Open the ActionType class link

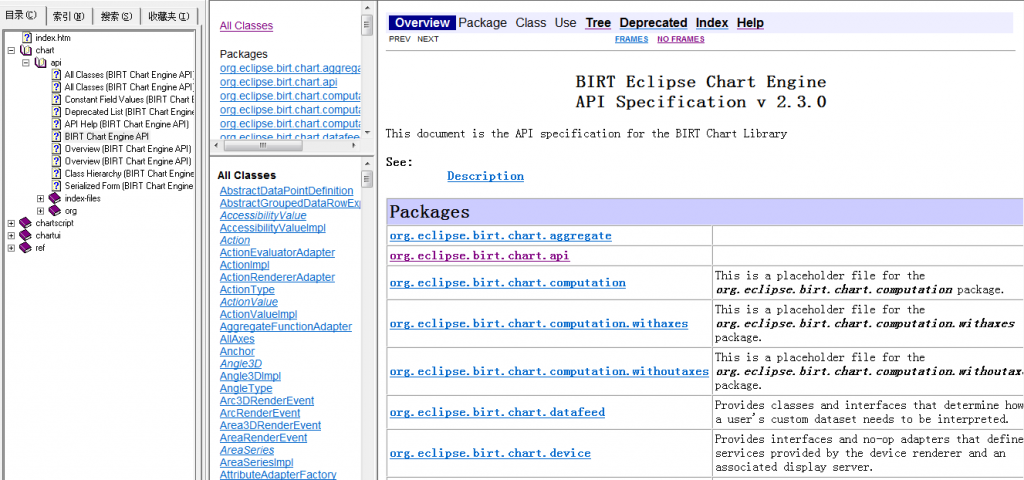[247, 290]
